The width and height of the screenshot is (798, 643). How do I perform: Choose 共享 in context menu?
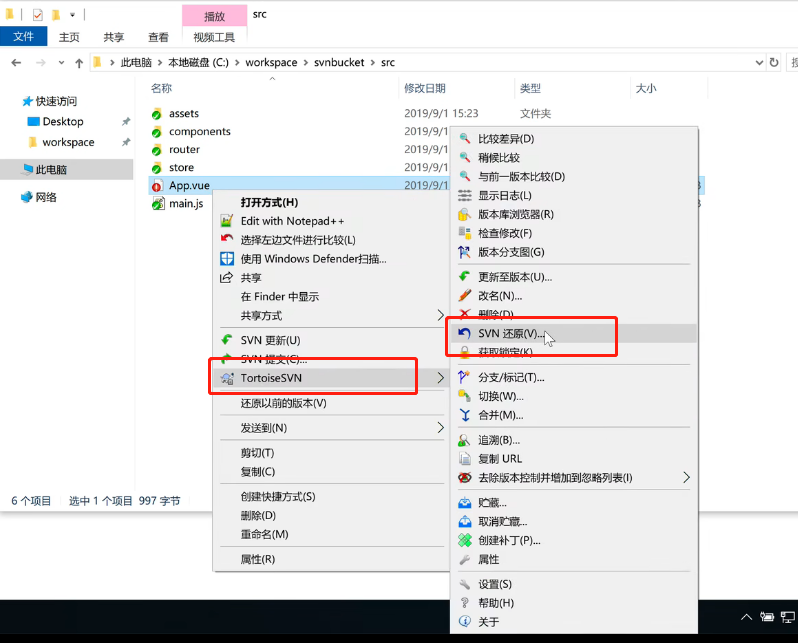[x=251, y=277]
